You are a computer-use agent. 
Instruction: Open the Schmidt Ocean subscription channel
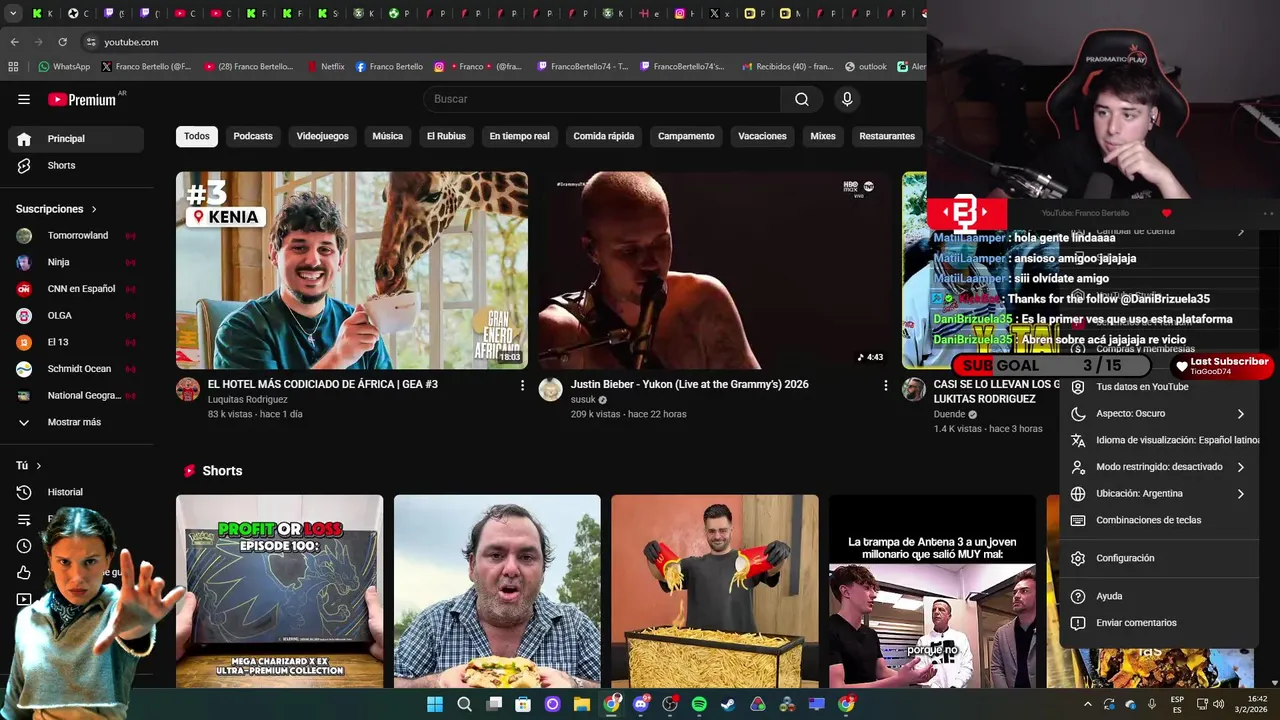point(76,369)
